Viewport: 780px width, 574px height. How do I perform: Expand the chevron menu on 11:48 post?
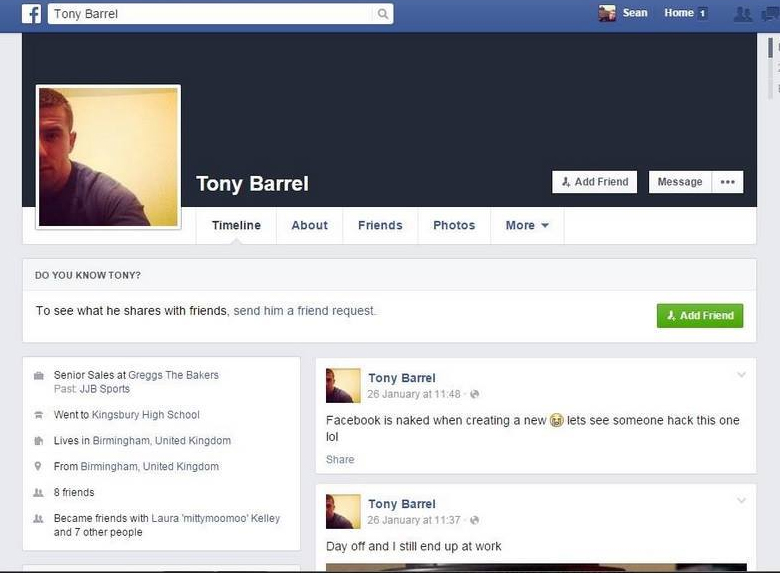tap(741, 375)
